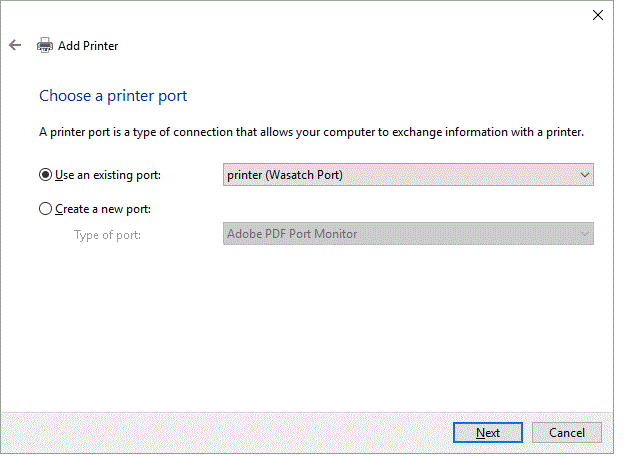Click the existing port dropdown chevron arrow
The image size is (632, 456).
[585, 175]
